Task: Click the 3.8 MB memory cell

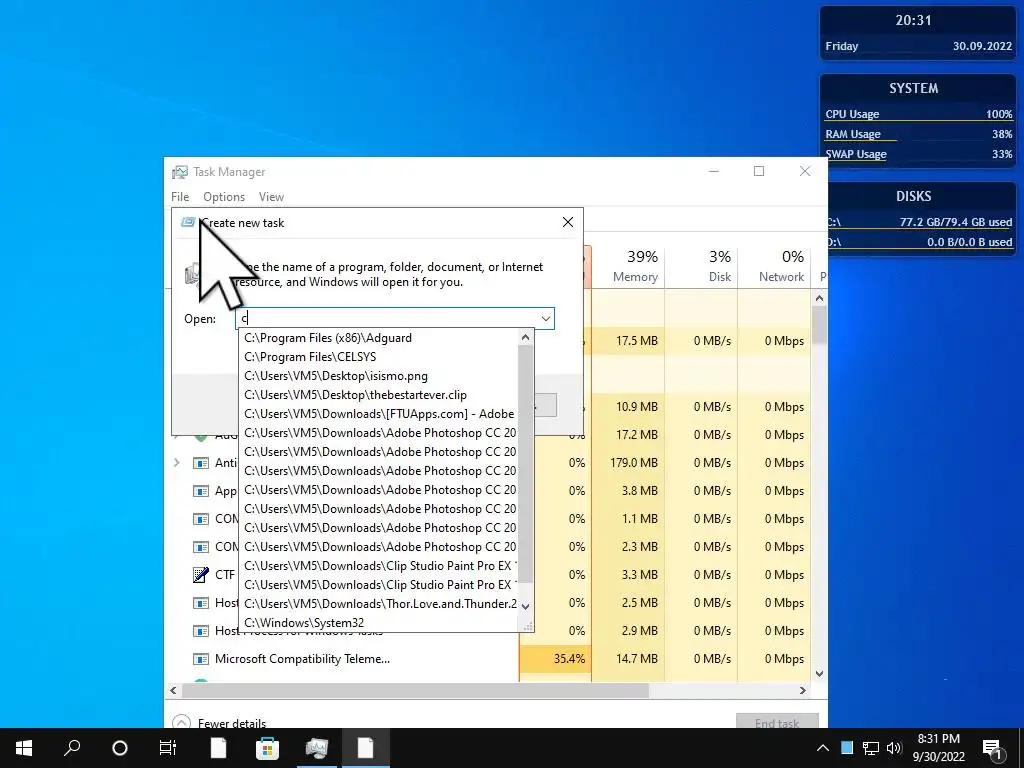Action: 628,491
